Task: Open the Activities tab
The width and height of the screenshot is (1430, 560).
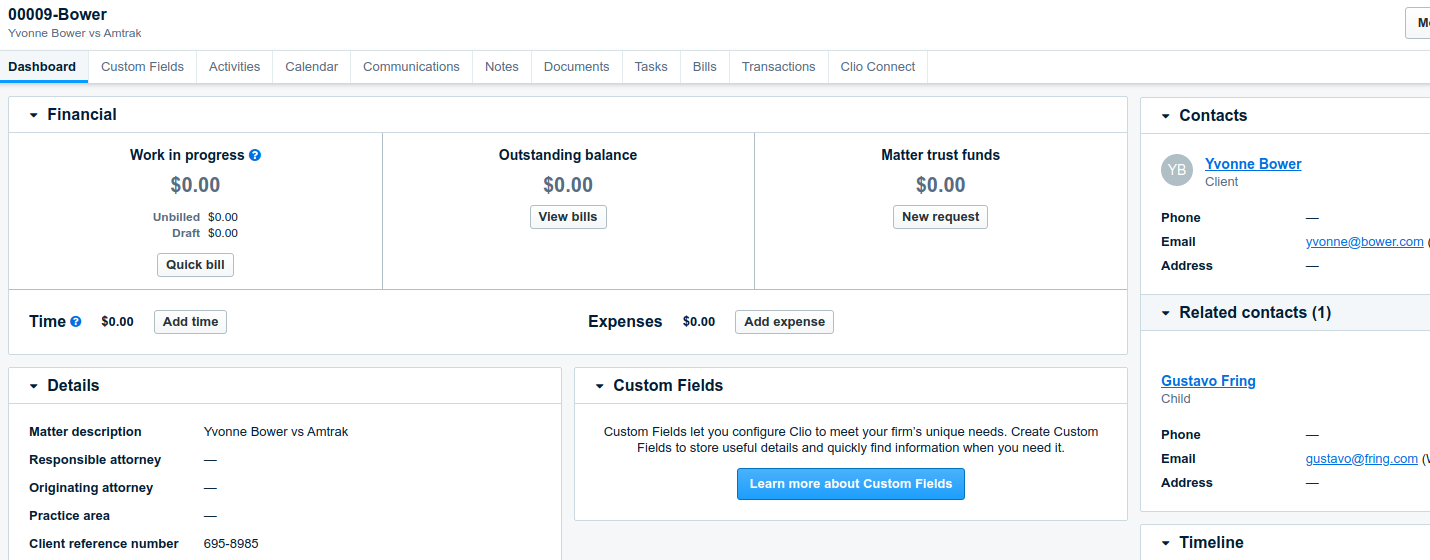Action: click(x=234, y=67)
